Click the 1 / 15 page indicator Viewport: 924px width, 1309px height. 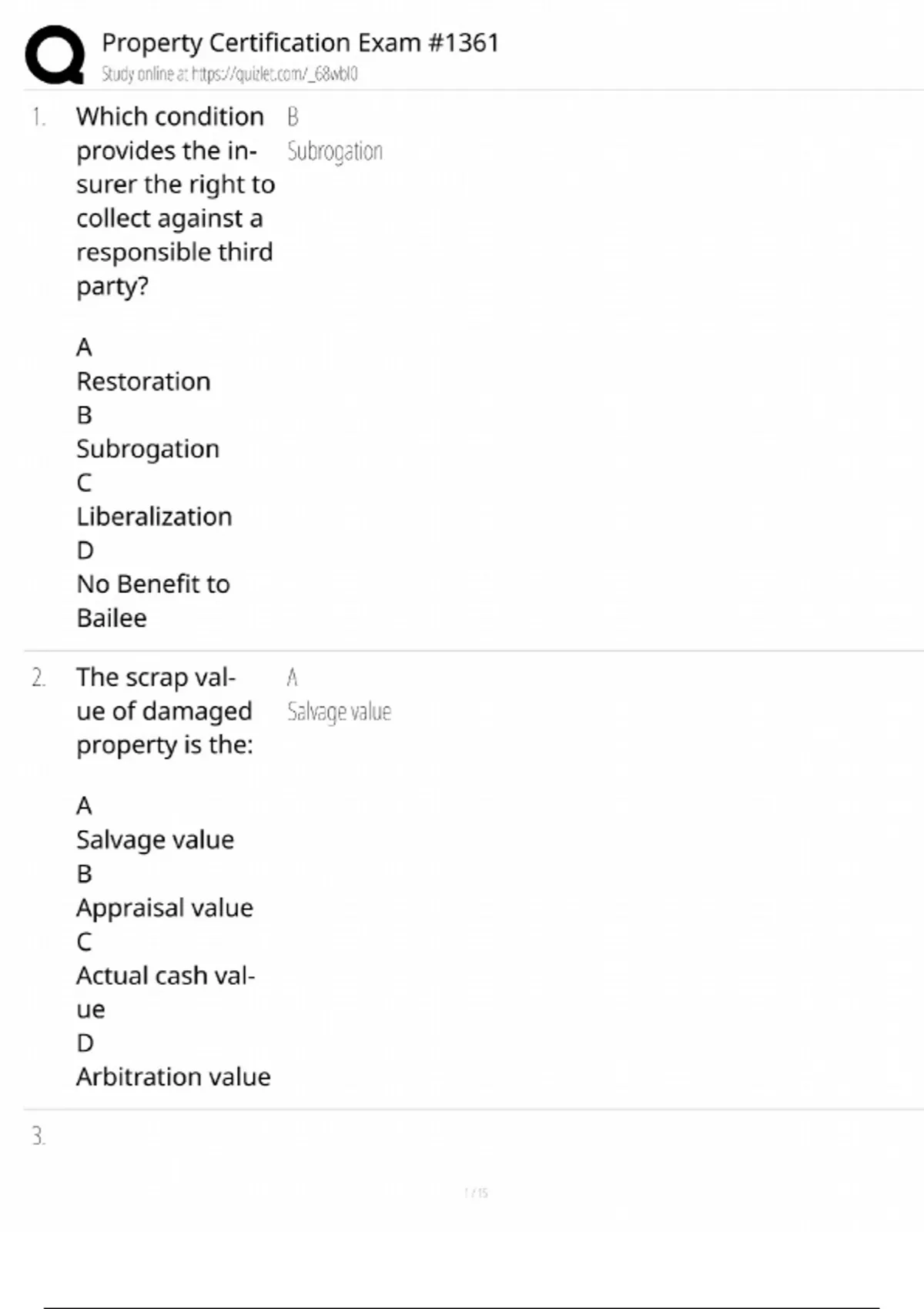point(476,1193)
